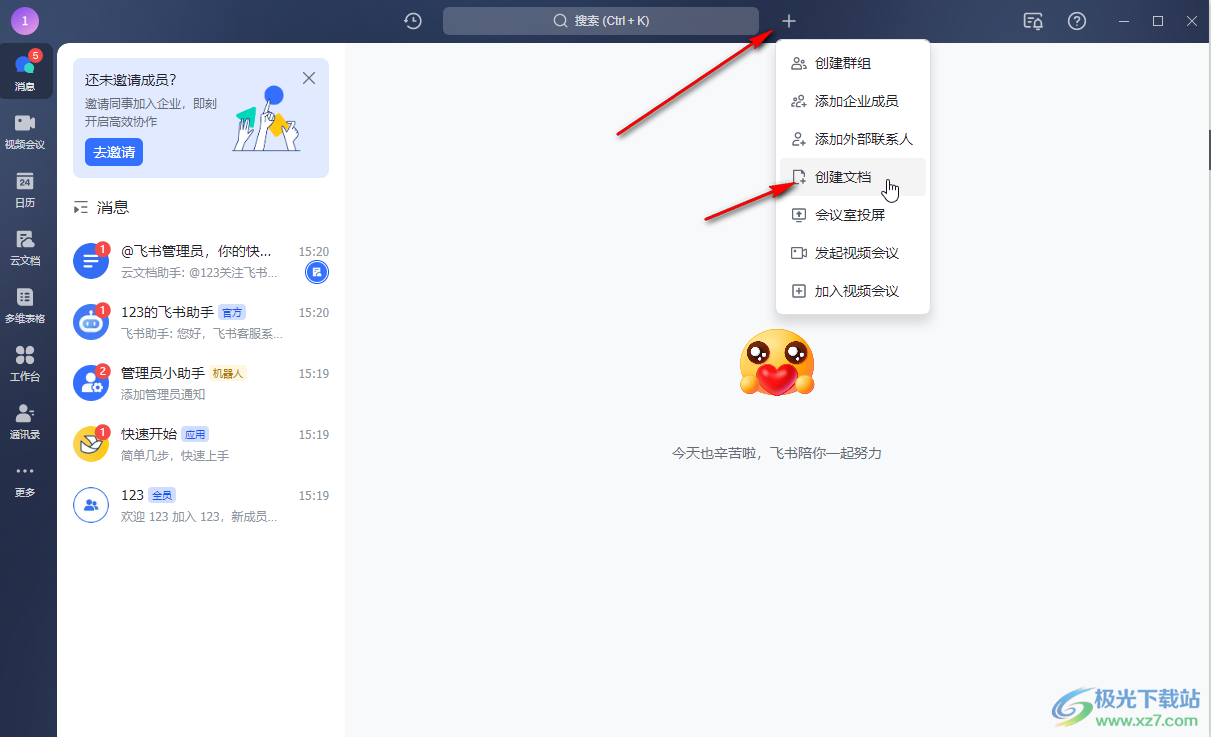Click preview text 简单几步，快速上手
The width and height of the screenshot is (1211, 737).
(x=175, y=455)
